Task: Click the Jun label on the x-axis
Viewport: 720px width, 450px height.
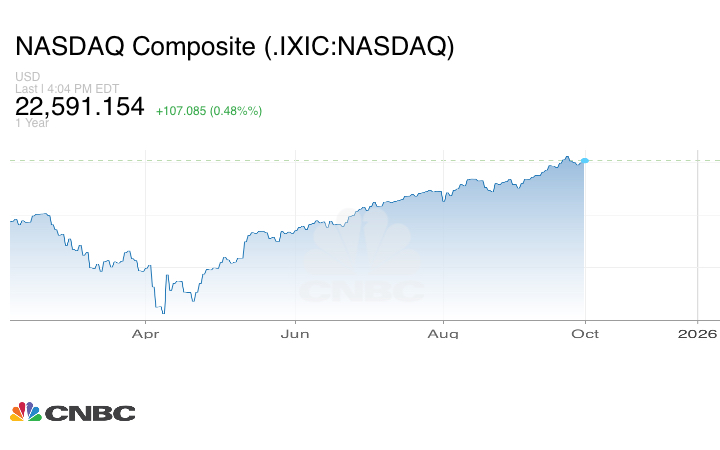Action: pos(295,333)
